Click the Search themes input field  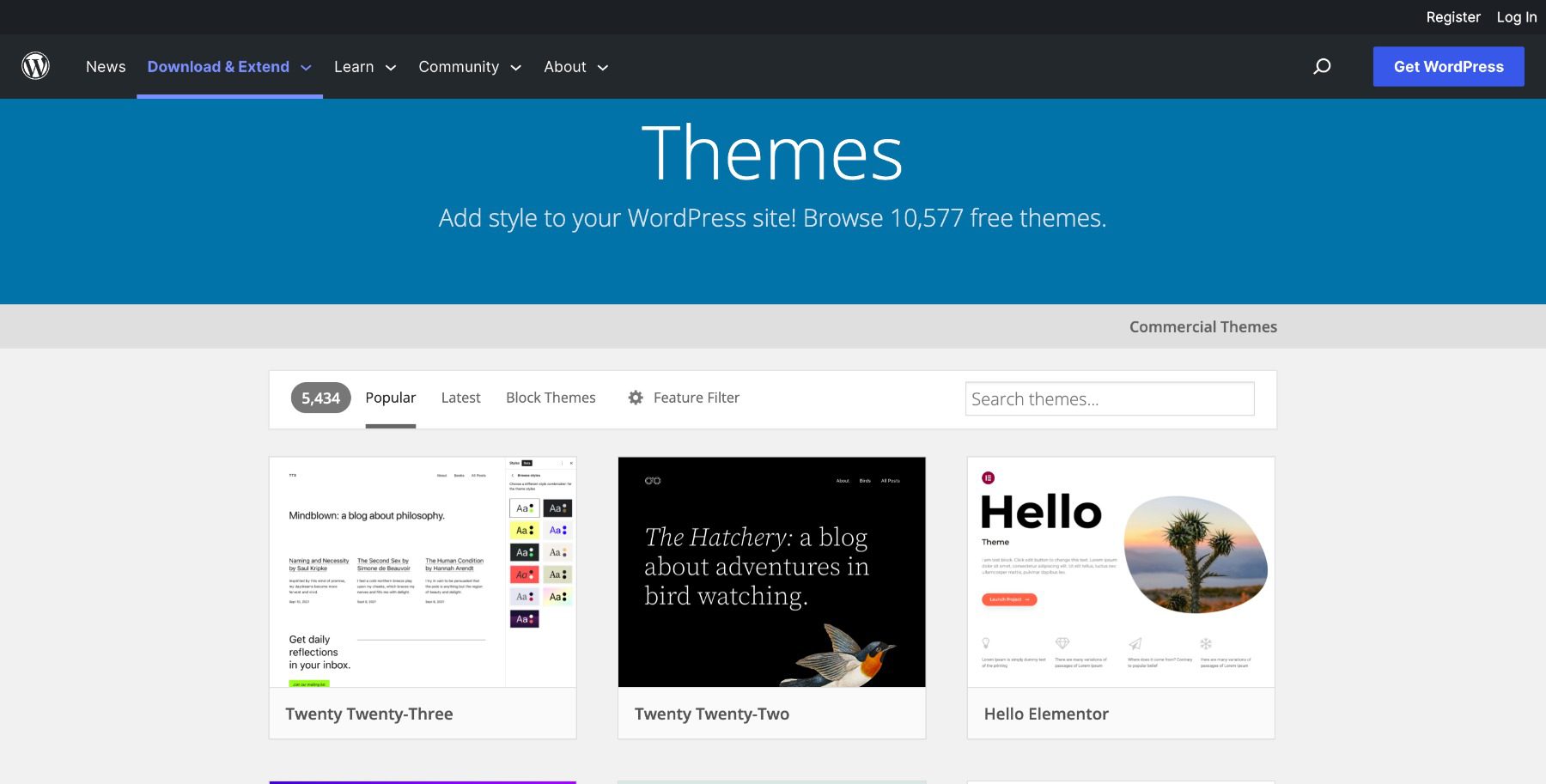[1110, 398]
